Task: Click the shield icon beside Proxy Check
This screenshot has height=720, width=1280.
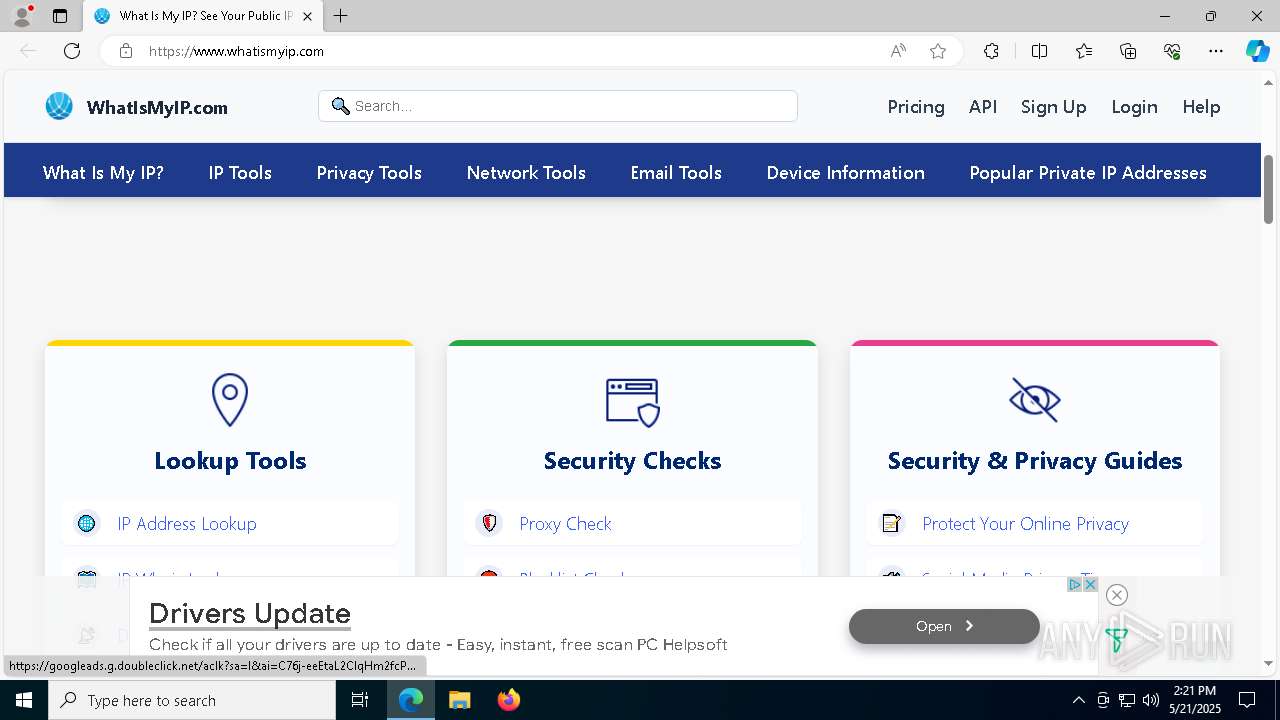Action: click(489, 523)
